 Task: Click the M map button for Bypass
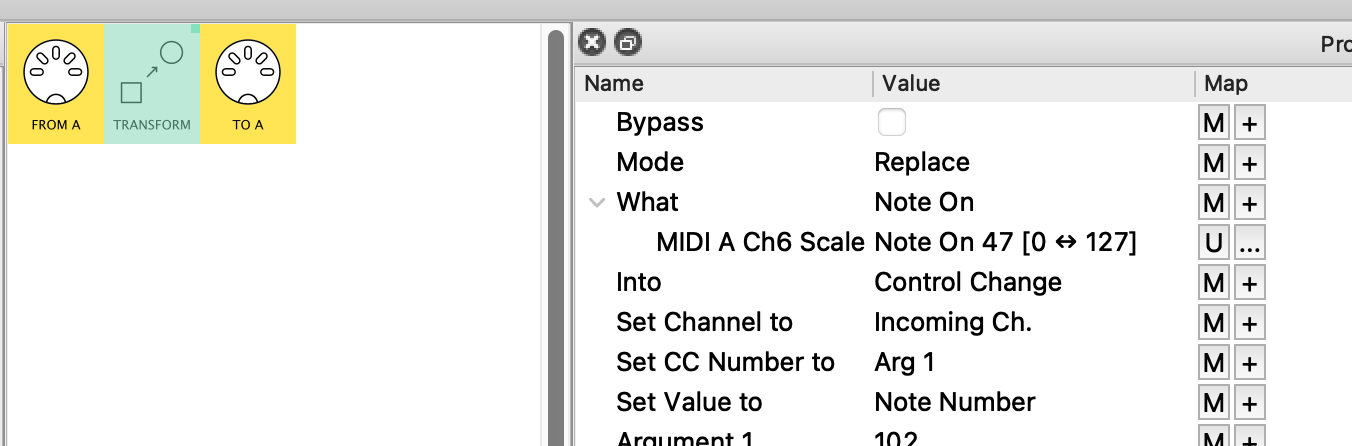[x=1214, y=123]
